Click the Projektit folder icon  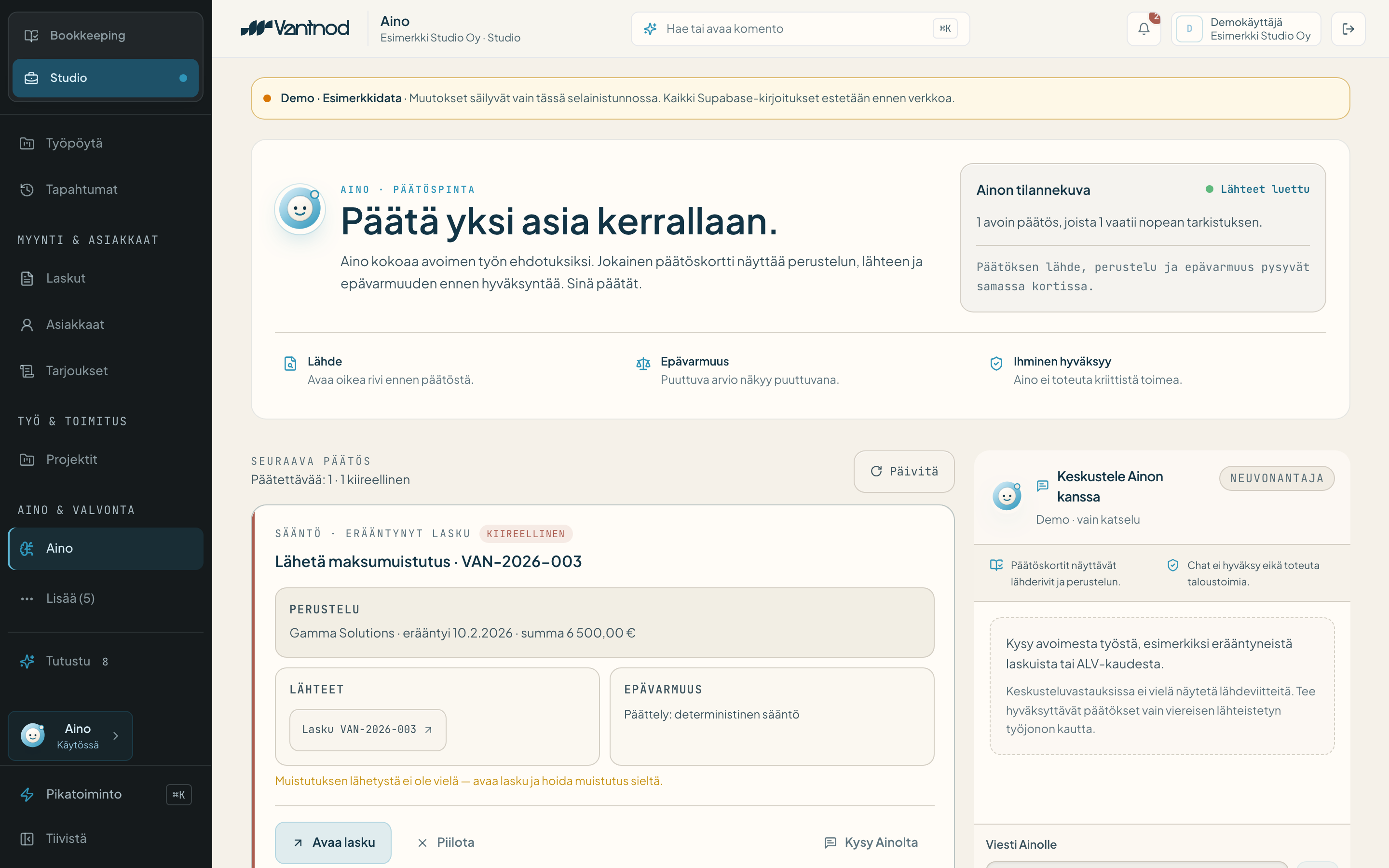tap(27, 460)
